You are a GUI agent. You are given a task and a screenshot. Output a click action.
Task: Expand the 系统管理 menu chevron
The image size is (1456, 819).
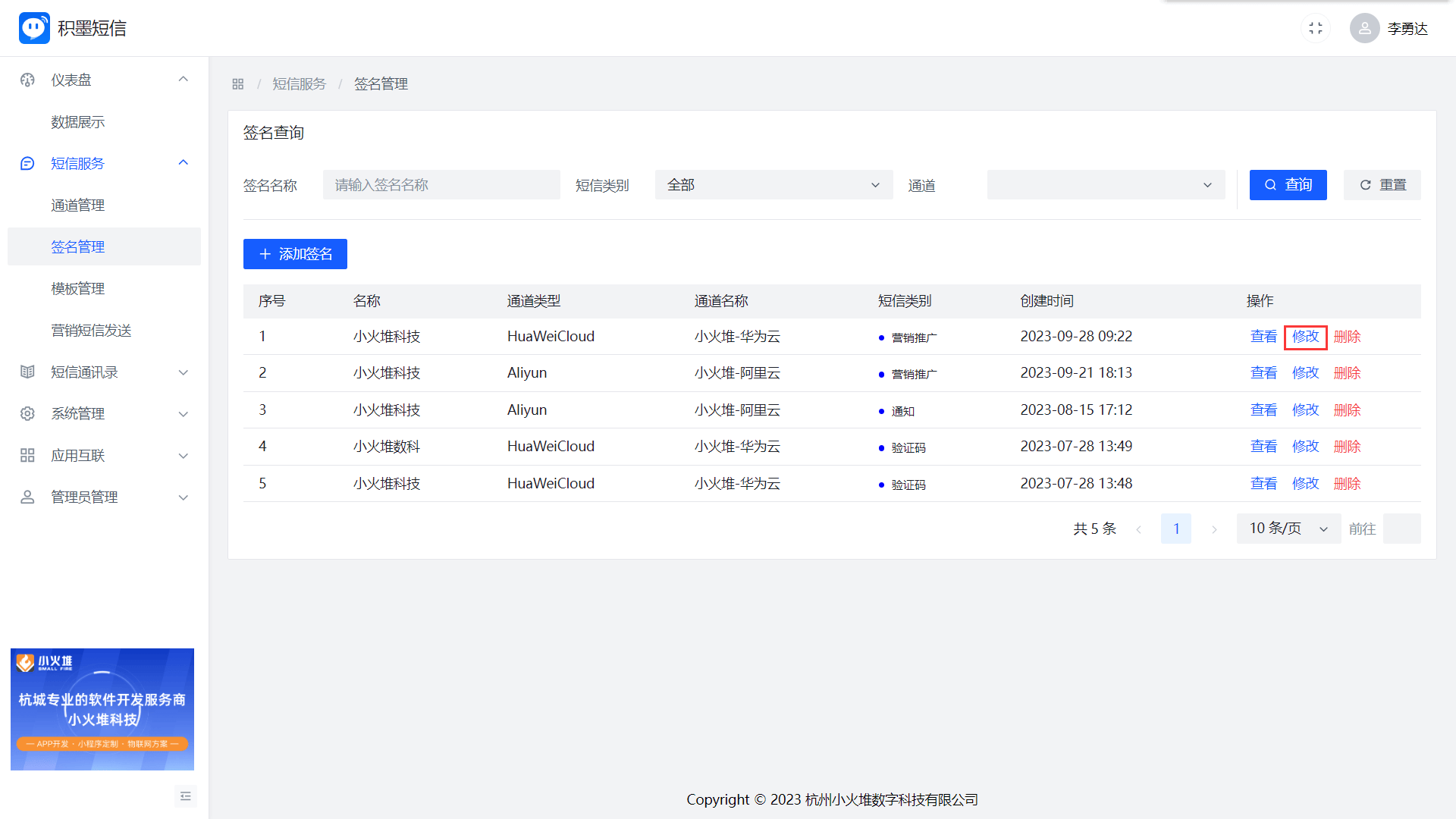point(183,414)
